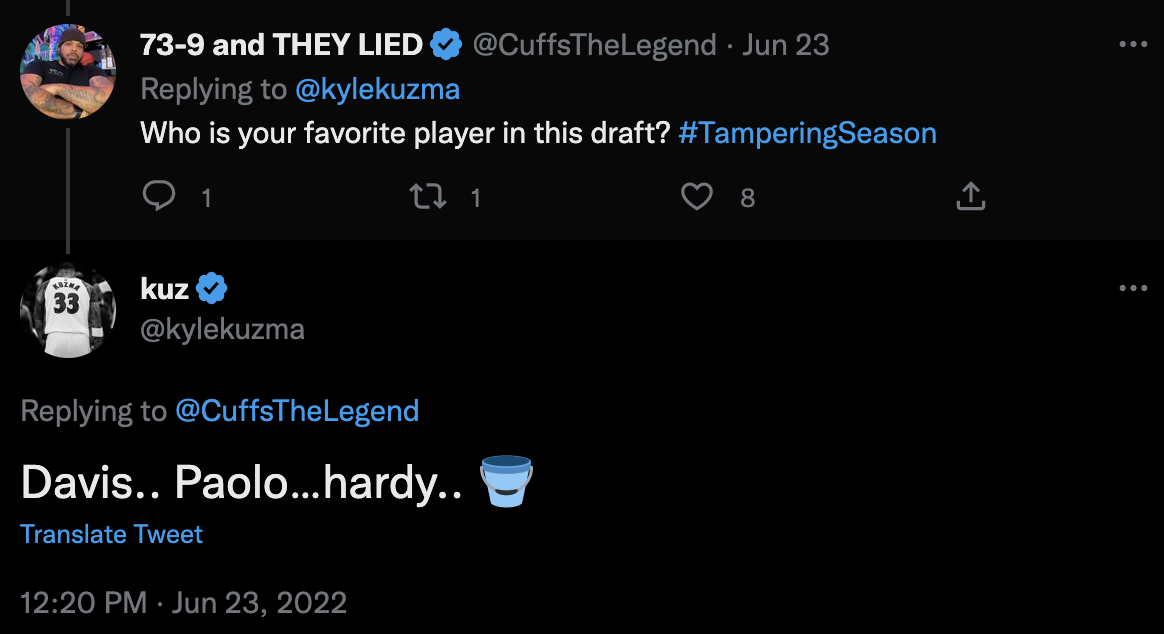Click verified badge beside 73-9 and THEY LIED

446,45
